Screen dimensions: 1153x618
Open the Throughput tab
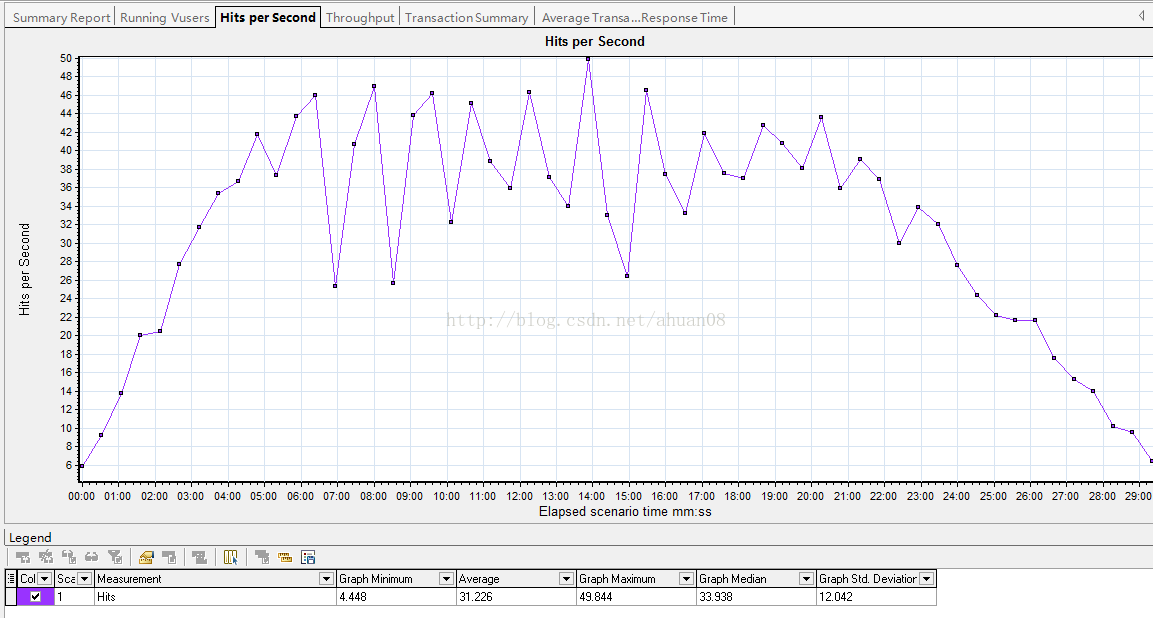click(x=360, y=18)
